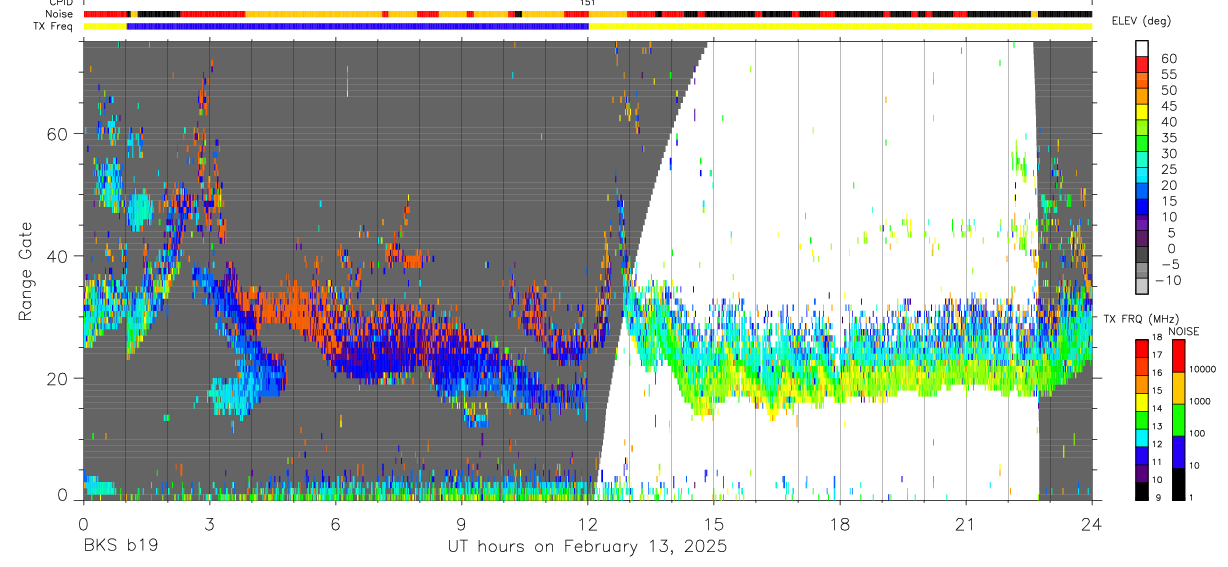Pick ELEV swatch between 25 and 30
Viewport: 1228px width, 567px height.
coord(1142,161)
